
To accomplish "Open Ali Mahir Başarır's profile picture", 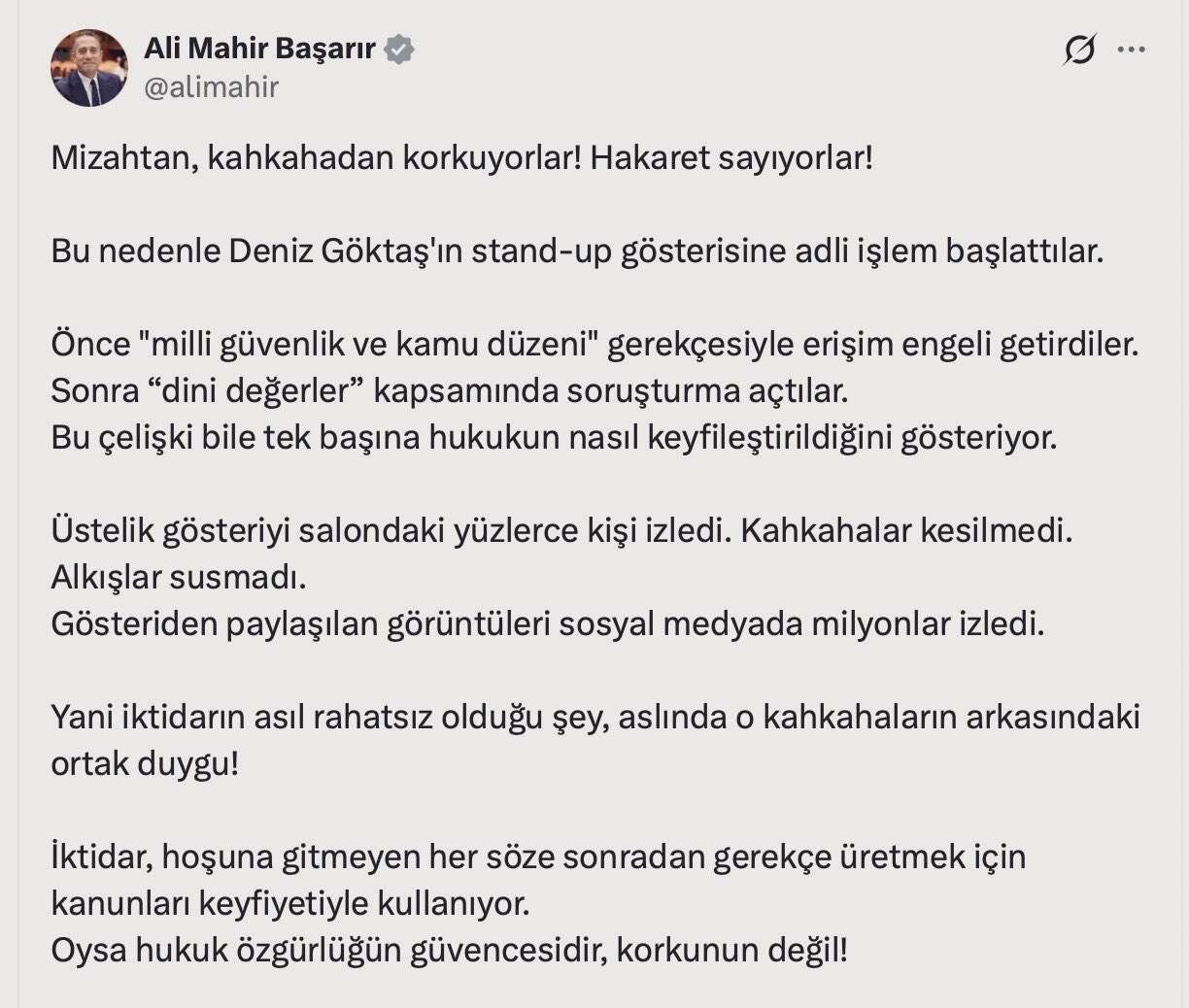I will click(x=89, y=68).
